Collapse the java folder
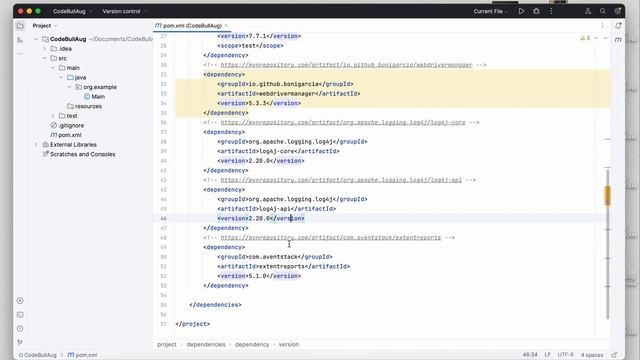 [x=61, y=78]
